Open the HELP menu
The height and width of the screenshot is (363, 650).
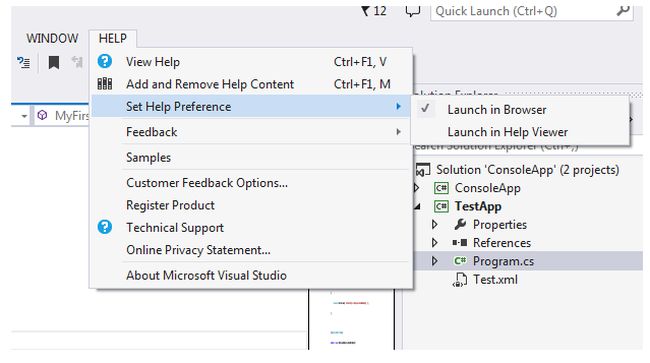pos(112,39)
